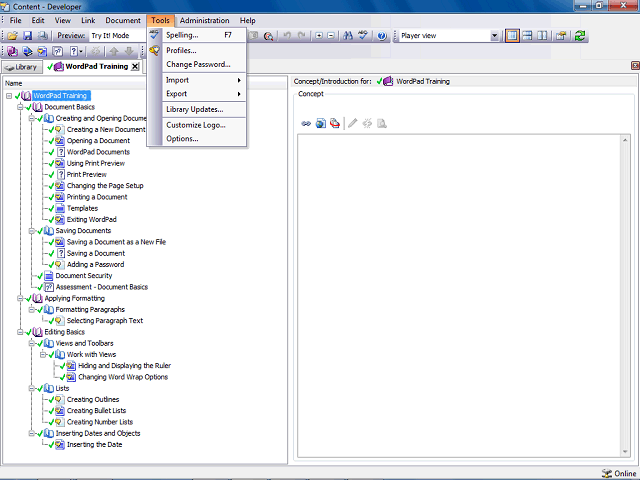Viewport: 640px width, 480px height.
Task: Collapse the Saving Documents section
Action: click(31, 231)
